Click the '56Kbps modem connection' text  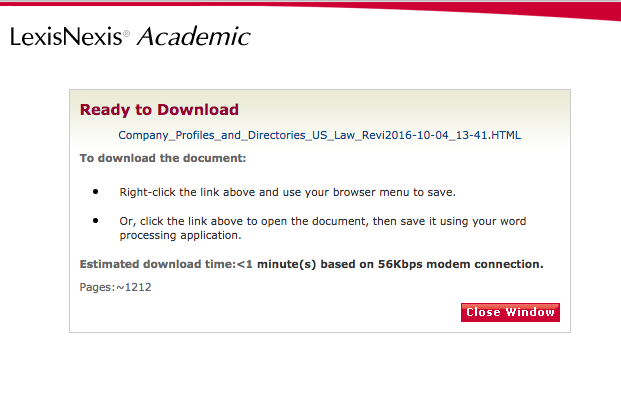pos(461,264)
